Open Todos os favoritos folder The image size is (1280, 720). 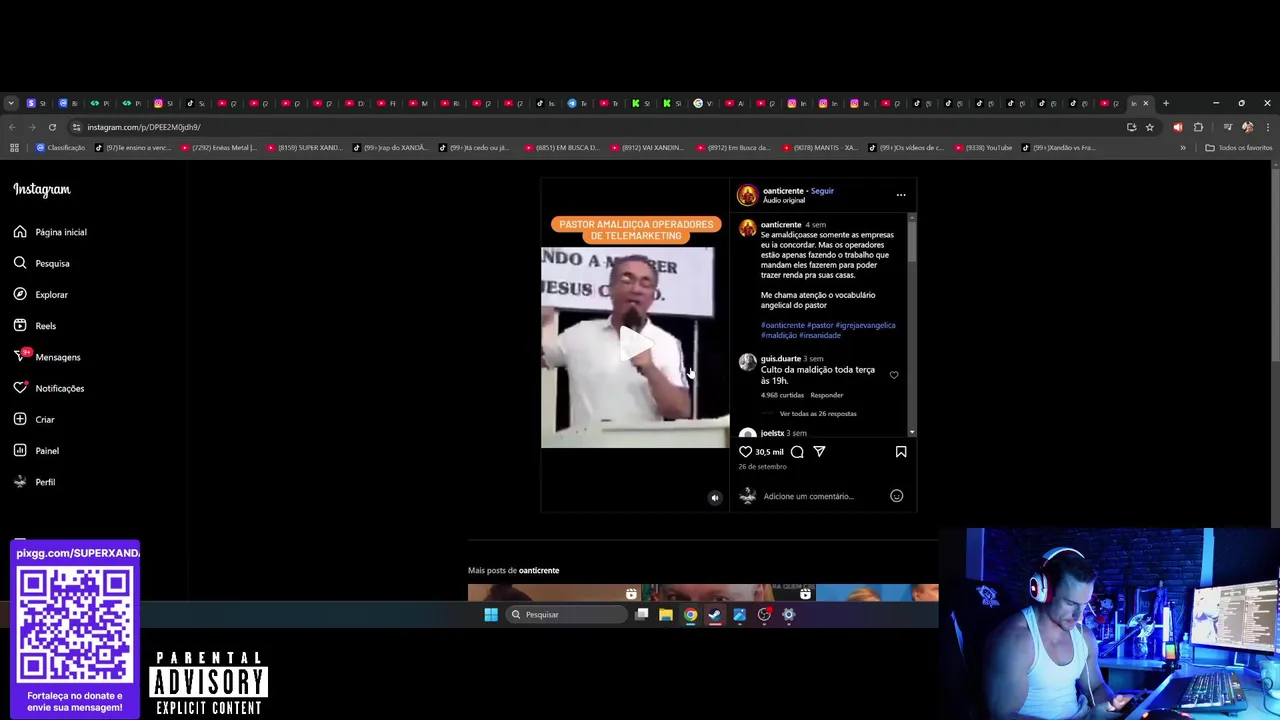[x=1239, y=148]
